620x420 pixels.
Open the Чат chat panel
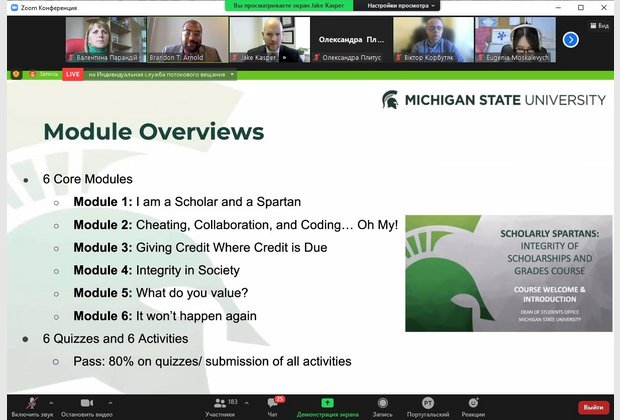(x=273, y=407)
